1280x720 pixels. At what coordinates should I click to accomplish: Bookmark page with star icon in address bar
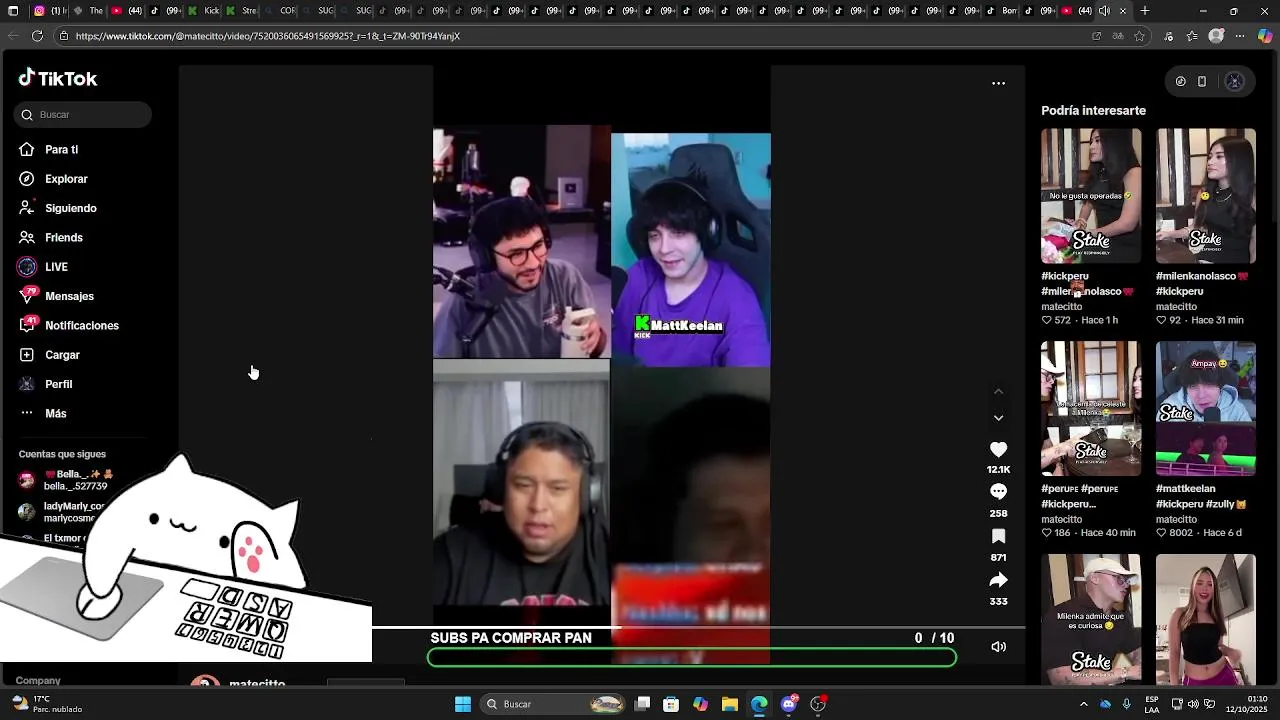(1139, 36)
